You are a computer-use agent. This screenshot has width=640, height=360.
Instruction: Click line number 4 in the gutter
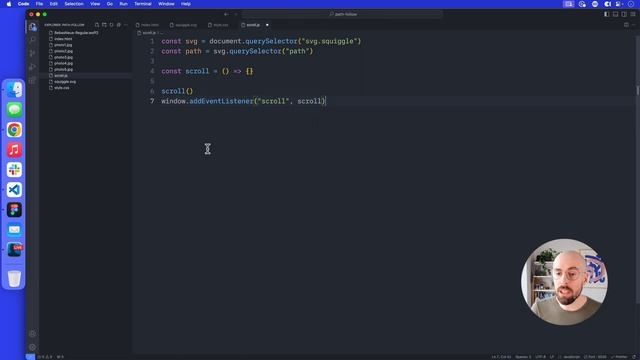152,71
